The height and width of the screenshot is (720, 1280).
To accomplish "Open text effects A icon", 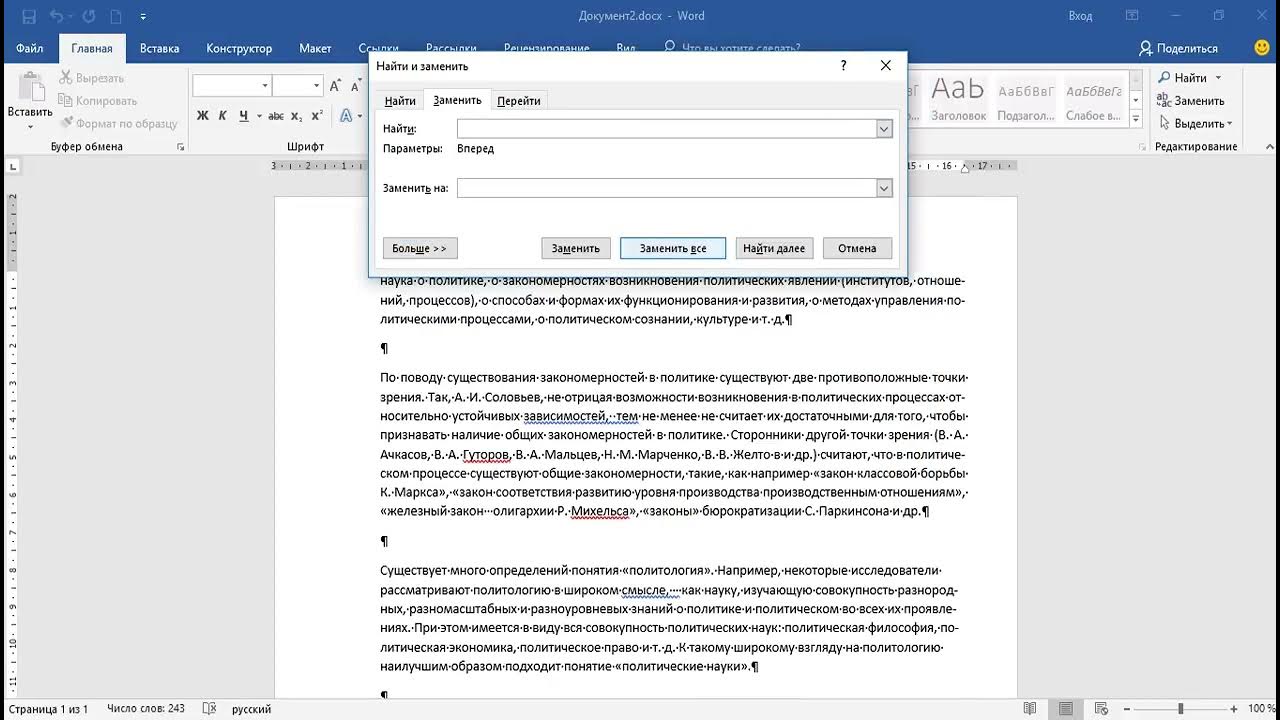I will tap(346, 115).
